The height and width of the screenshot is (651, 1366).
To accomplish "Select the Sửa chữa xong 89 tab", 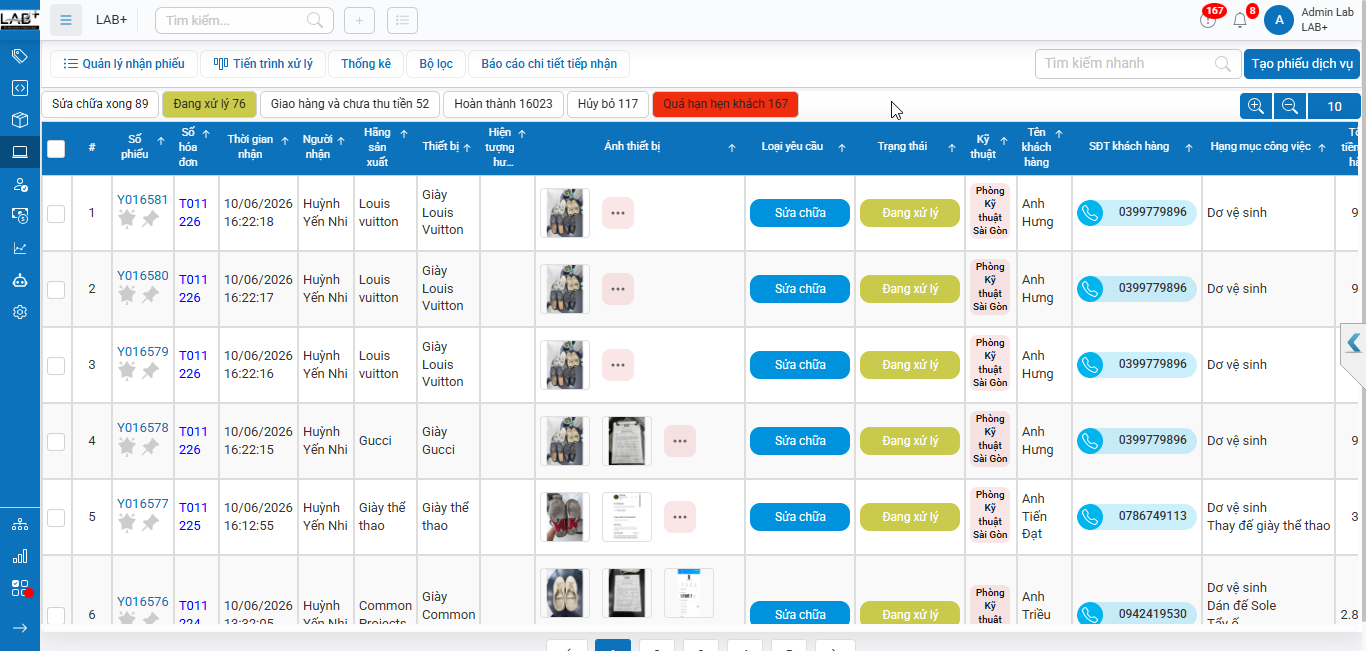I will pyautogui.click(x=100, y=104).
